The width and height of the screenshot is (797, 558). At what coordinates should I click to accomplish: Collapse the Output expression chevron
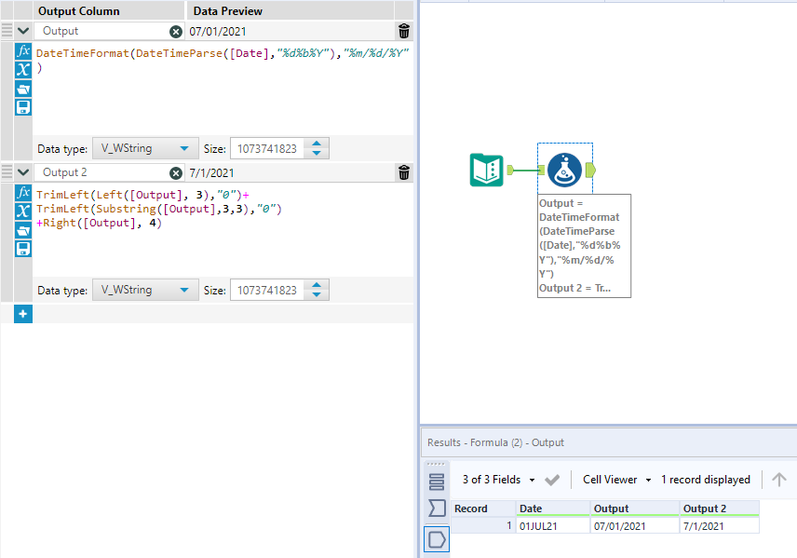click(23, 30)
